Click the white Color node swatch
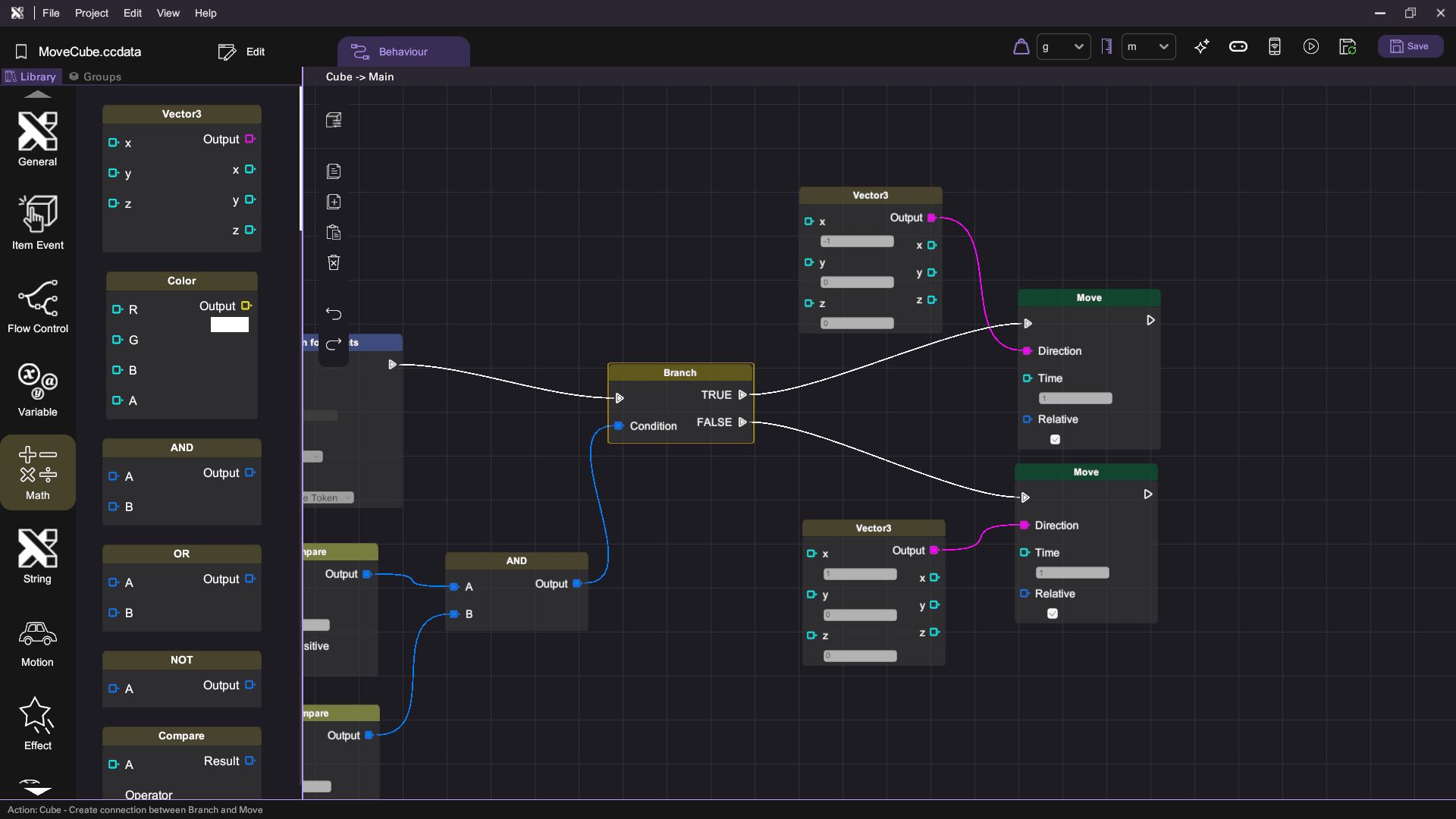 click(x=229, y=325)
